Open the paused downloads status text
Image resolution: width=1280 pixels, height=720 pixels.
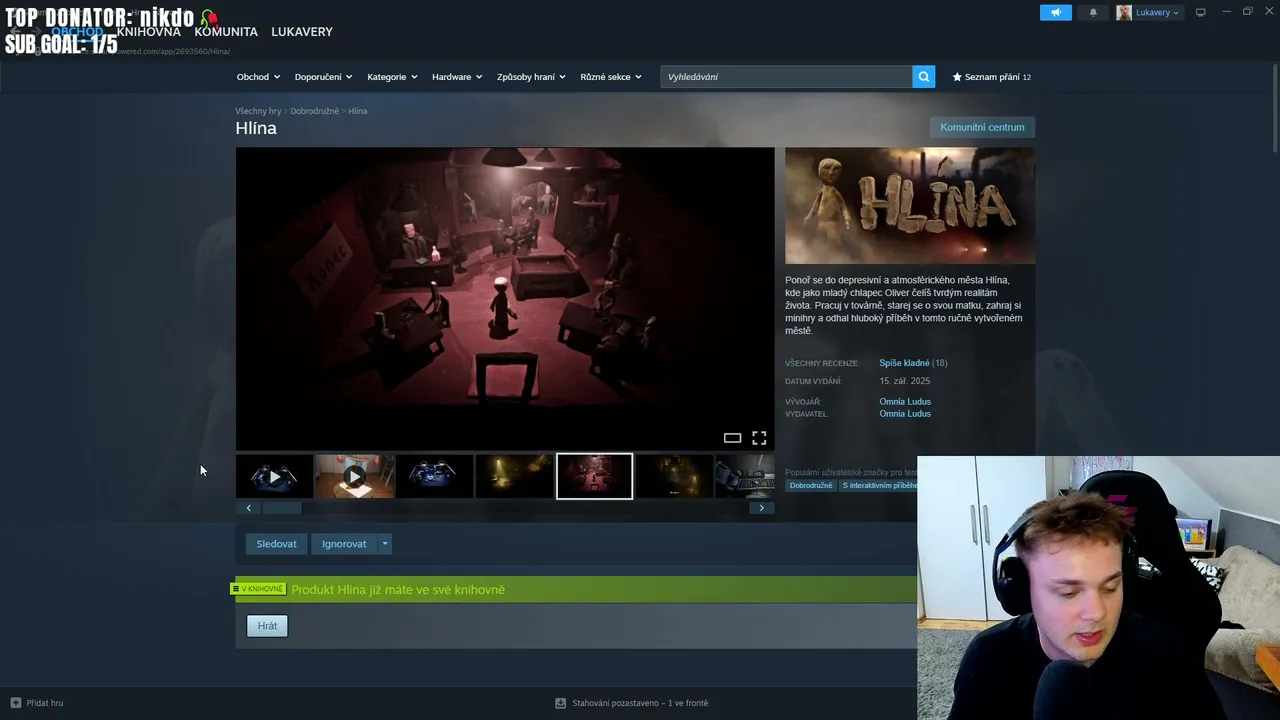(640, 703)
